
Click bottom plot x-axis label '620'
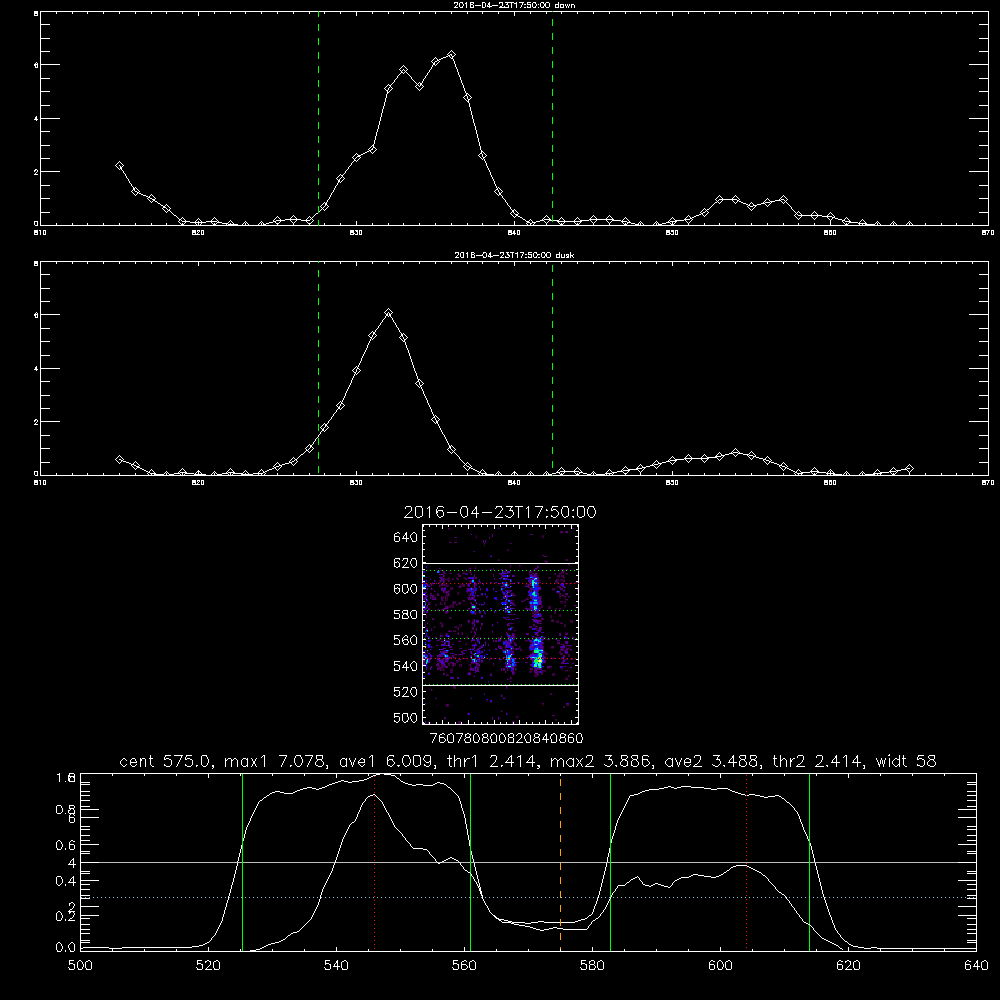848,966
